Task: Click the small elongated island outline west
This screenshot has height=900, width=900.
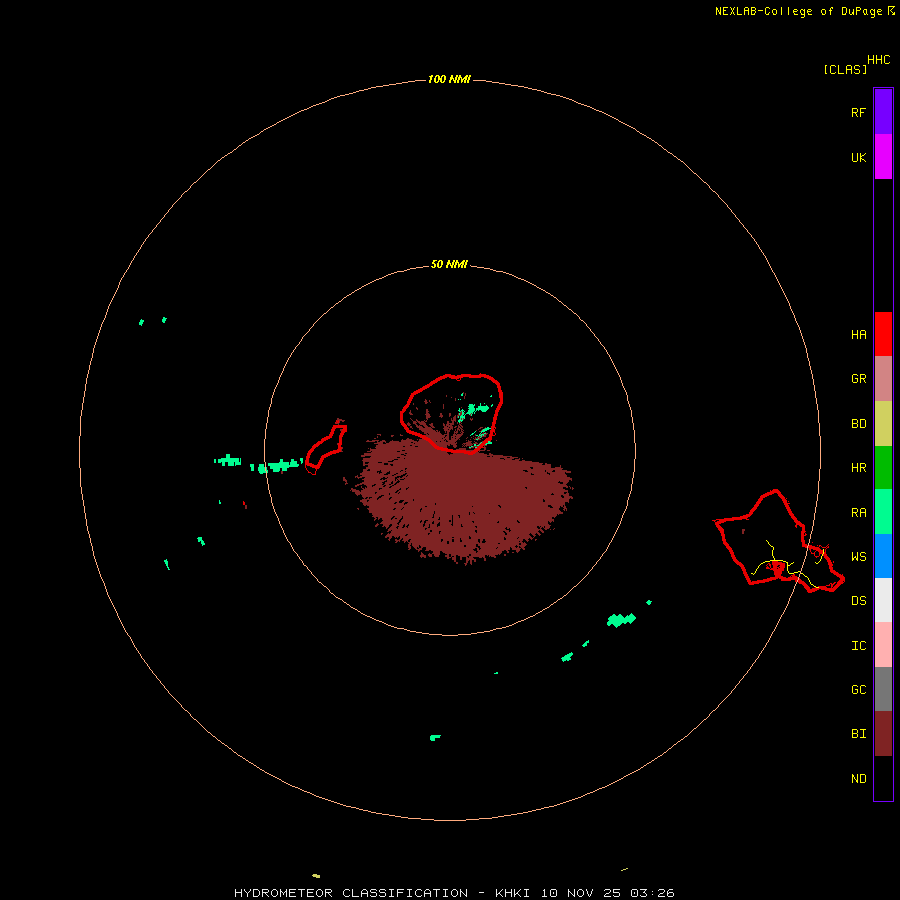Action: point(325,447)
